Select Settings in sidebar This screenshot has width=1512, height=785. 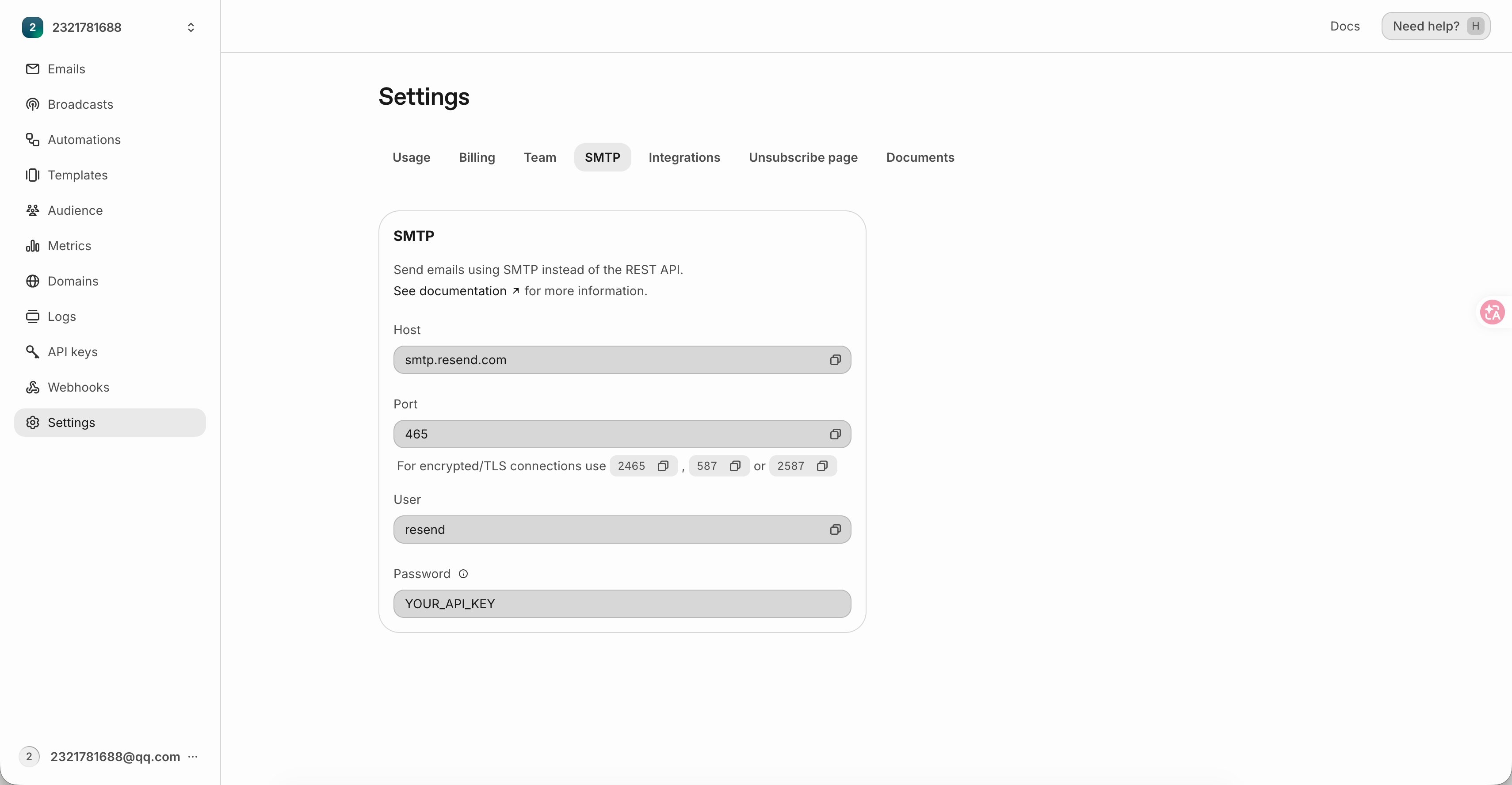point(110,423)
